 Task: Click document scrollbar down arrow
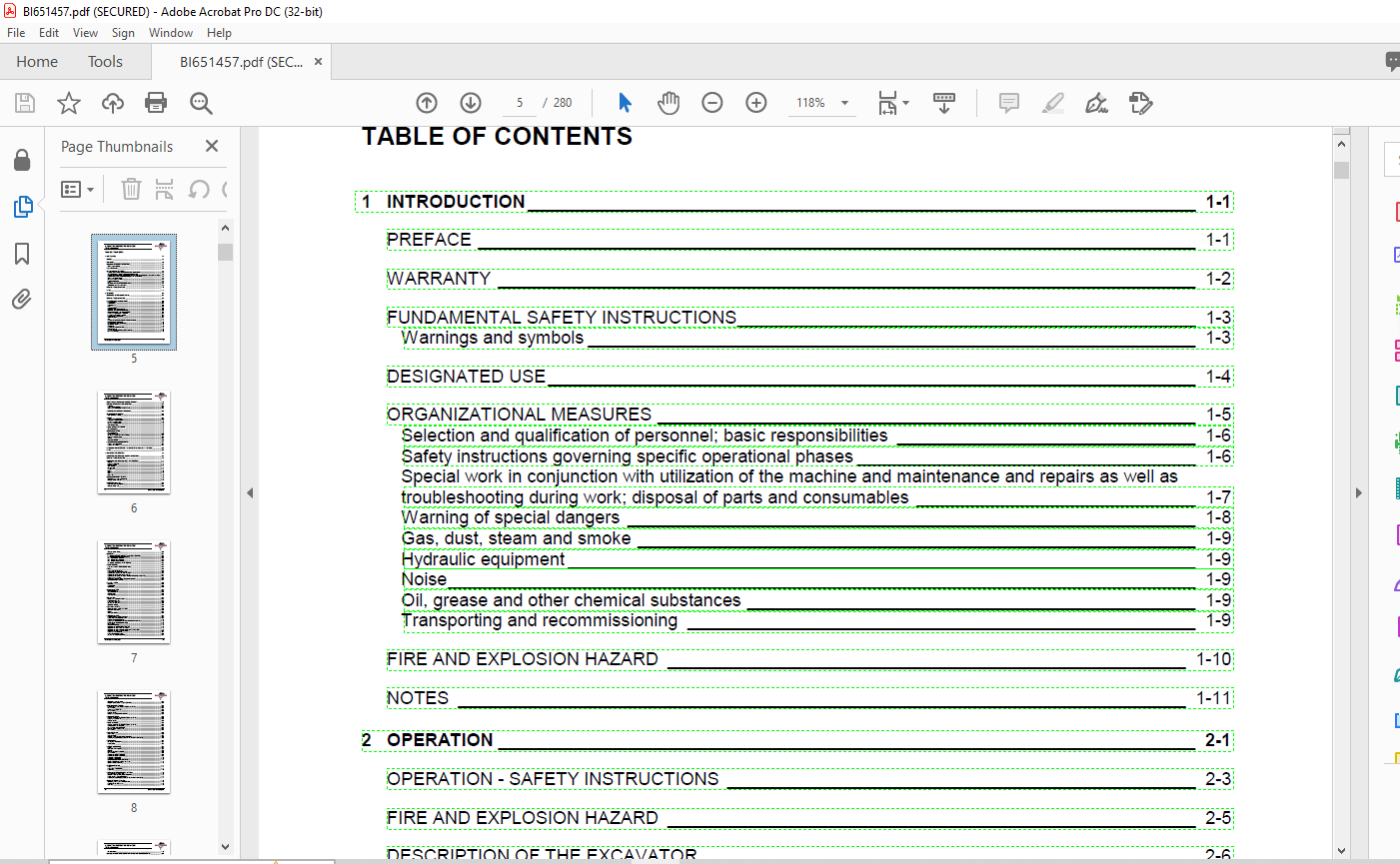pos(1341,851)
